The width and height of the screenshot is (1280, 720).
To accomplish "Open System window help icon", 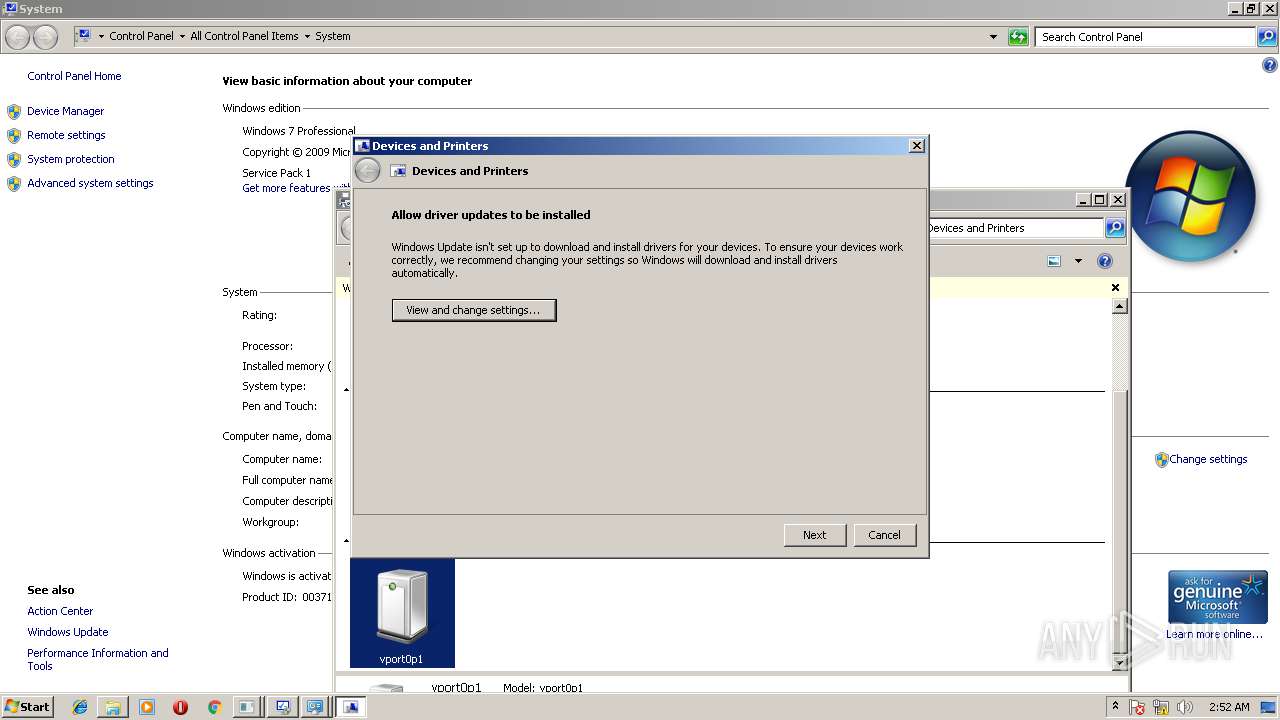I will pos(1270,66).
